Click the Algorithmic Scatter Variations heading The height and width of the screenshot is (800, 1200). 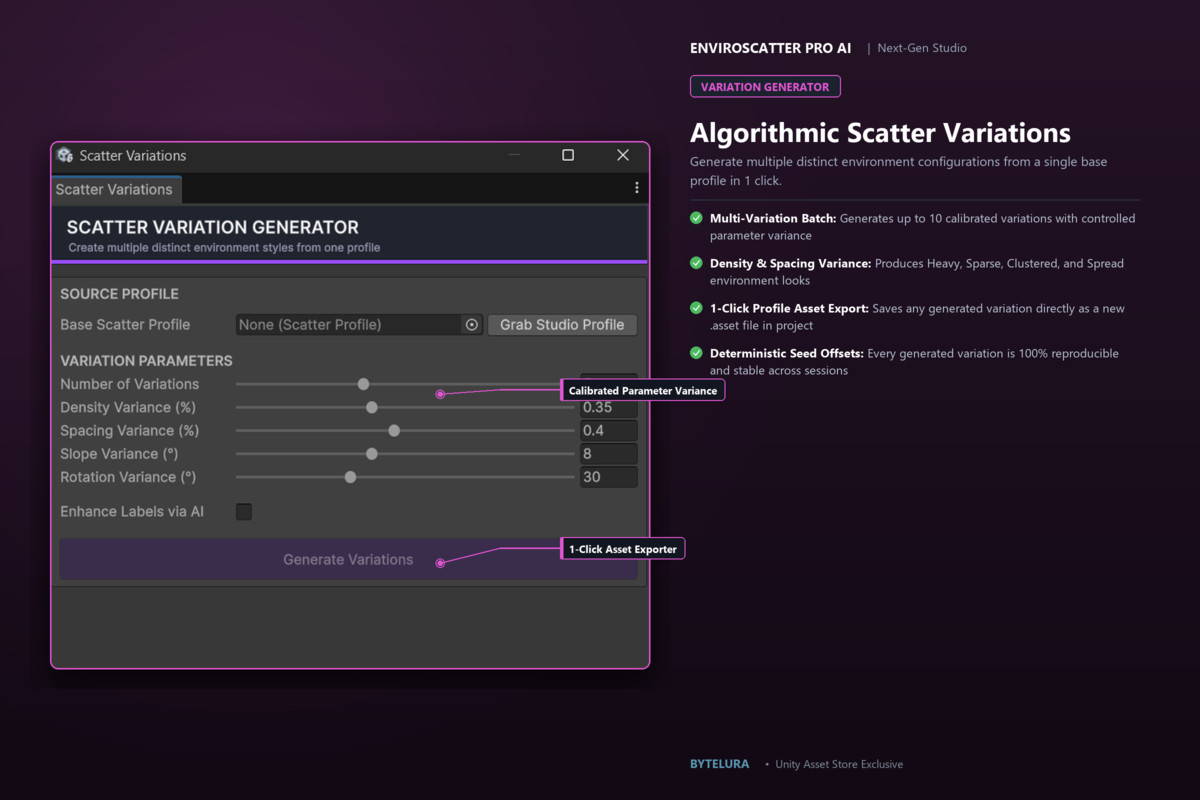[x=880, y=133]
